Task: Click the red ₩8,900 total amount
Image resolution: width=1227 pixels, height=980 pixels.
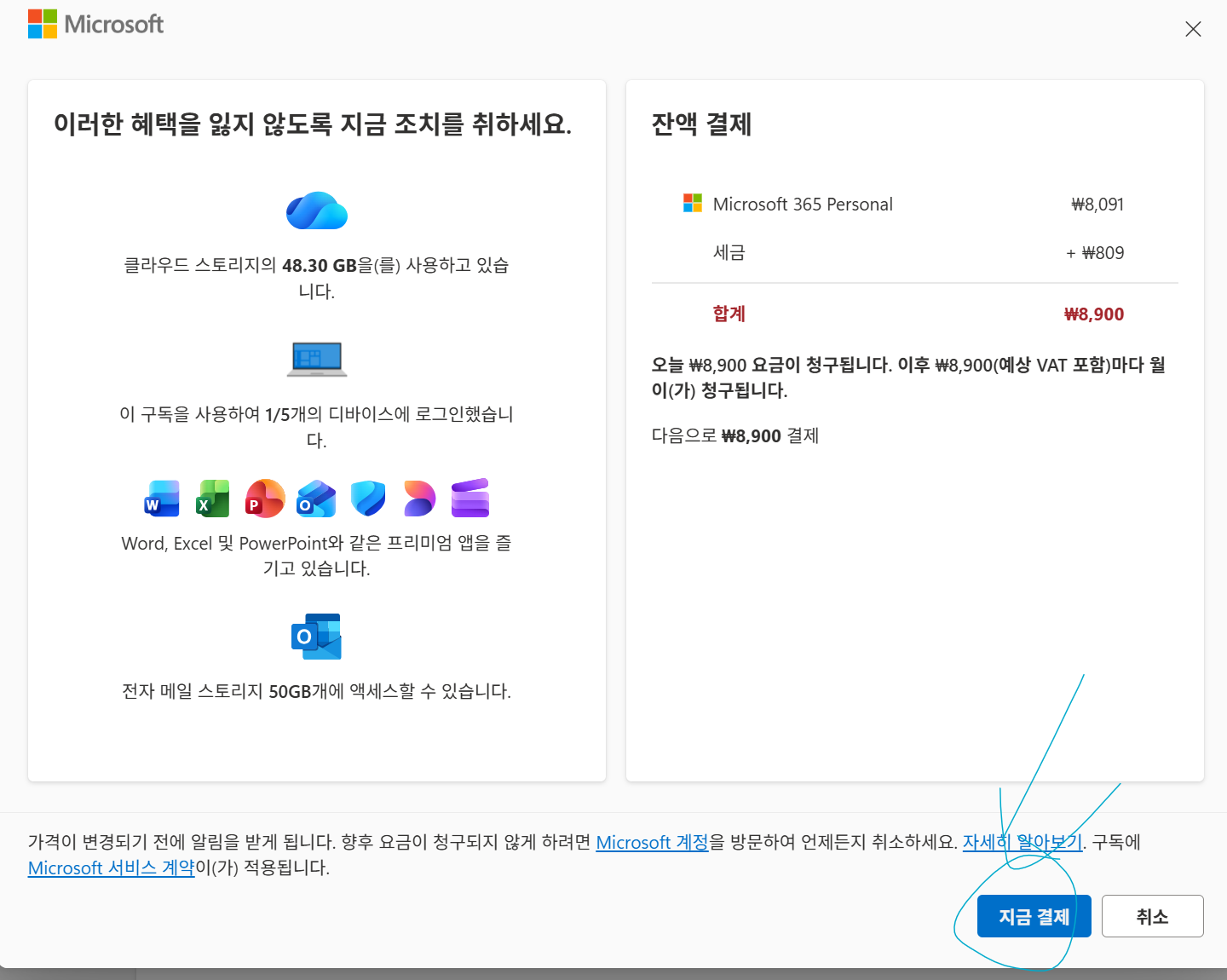Action: 1094,314
